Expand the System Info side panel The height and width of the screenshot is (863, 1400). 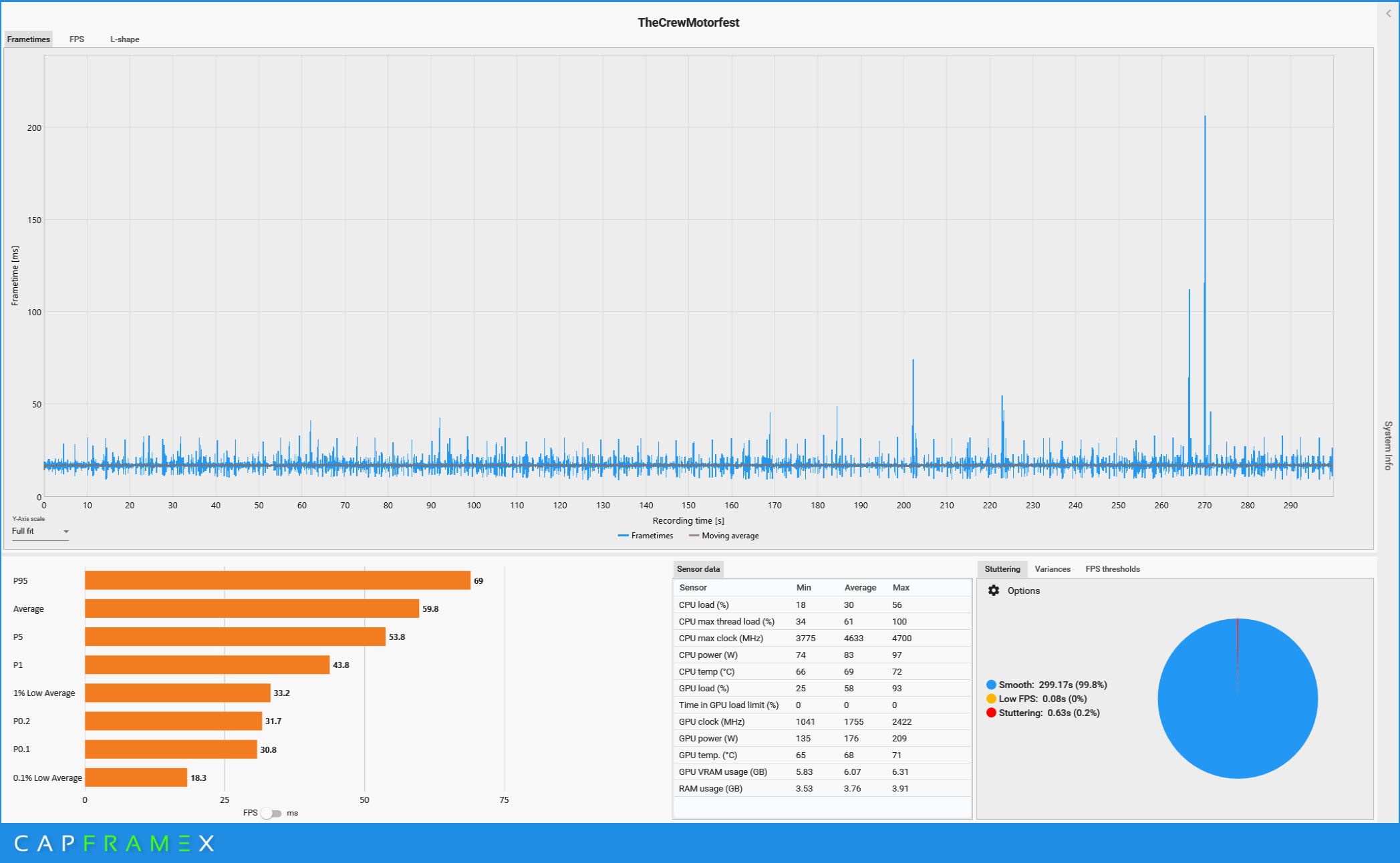[1388, 446]
